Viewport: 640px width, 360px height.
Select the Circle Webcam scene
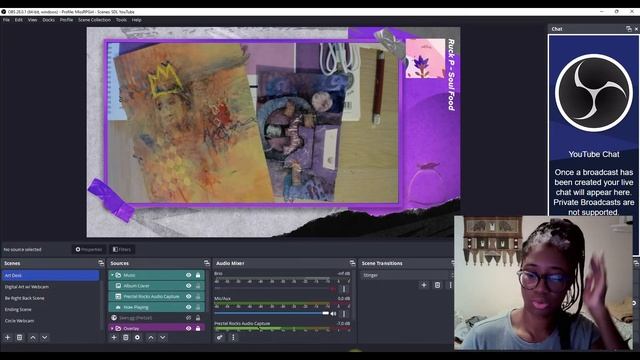(51, 321)
